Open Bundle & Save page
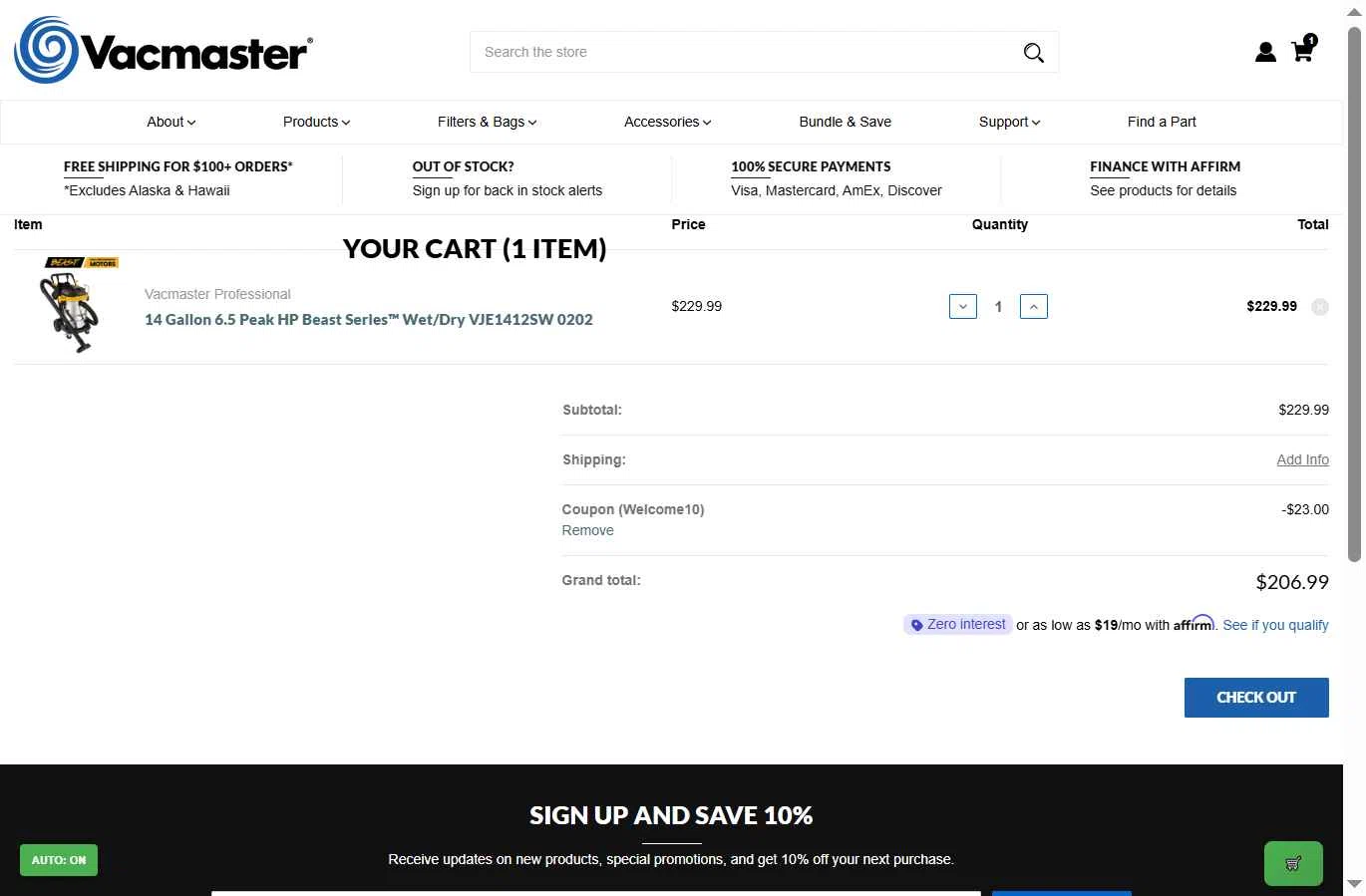1366x896 pixels. (846, 122)
